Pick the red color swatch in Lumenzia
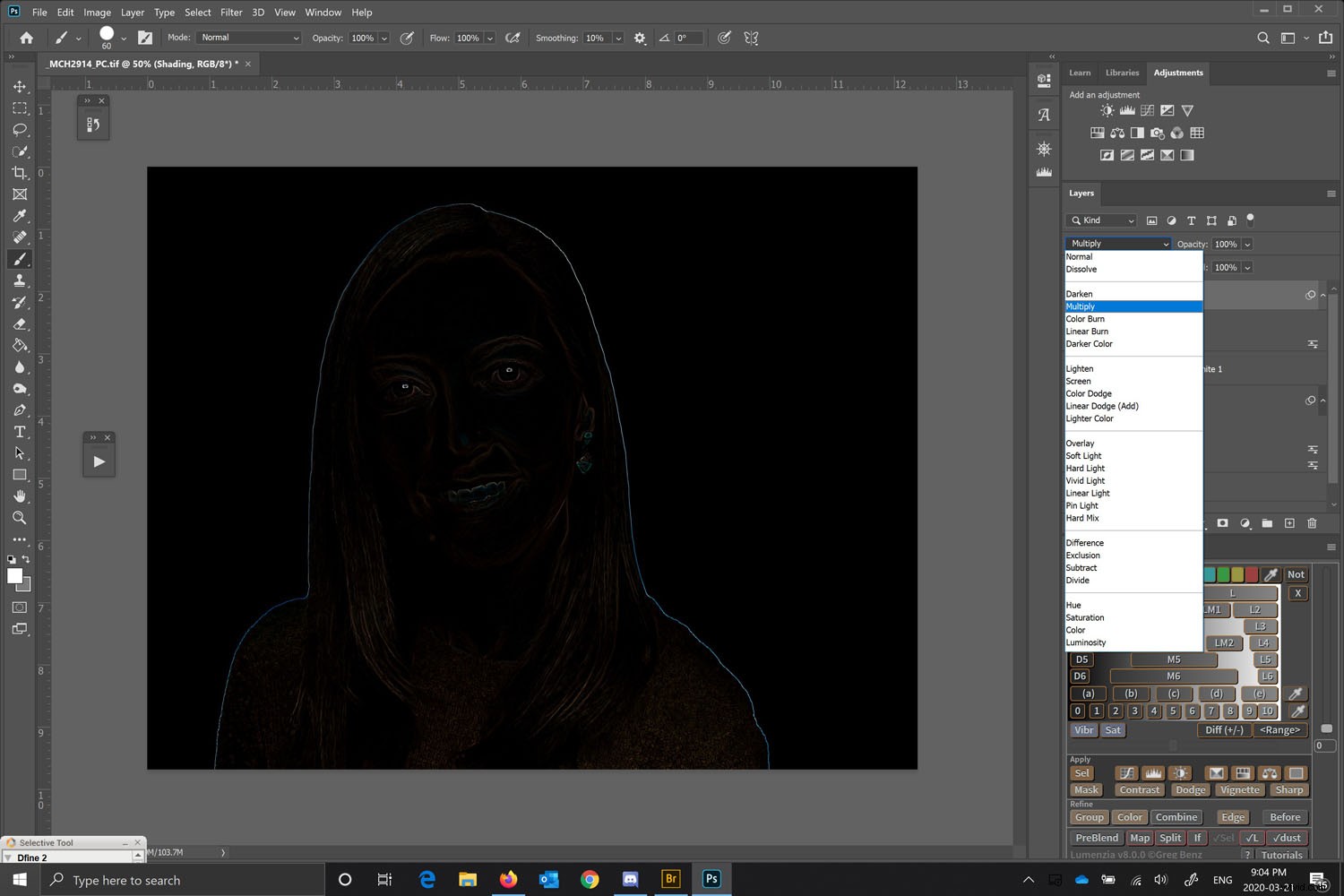Viewport: 1344px width, 896px height. click(1252, 574)
